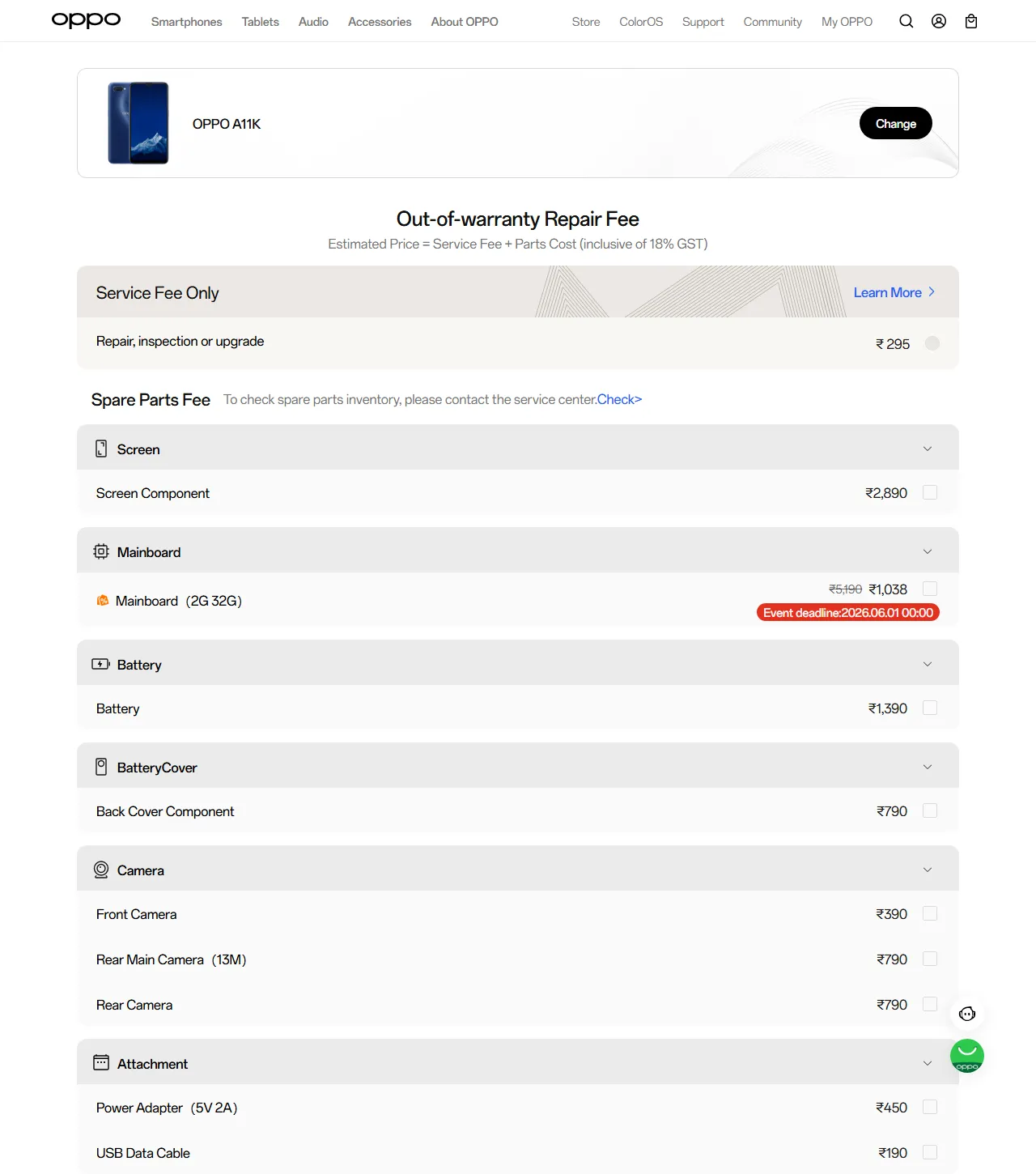This screenshot has height=1174, width=1036.
Task: Open the My OPPO link
Action: pyautogui.click(x=847, y=22)
